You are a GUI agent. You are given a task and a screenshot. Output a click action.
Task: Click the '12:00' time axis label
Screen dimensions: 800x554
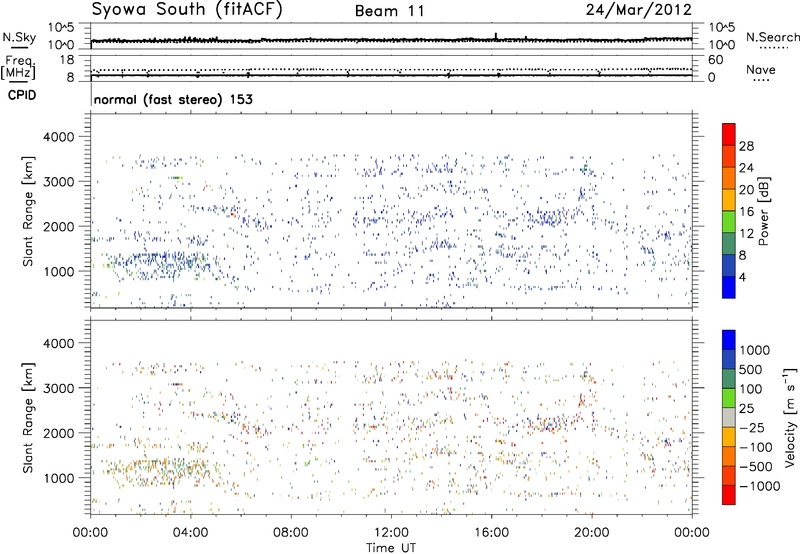coord(391,533)
